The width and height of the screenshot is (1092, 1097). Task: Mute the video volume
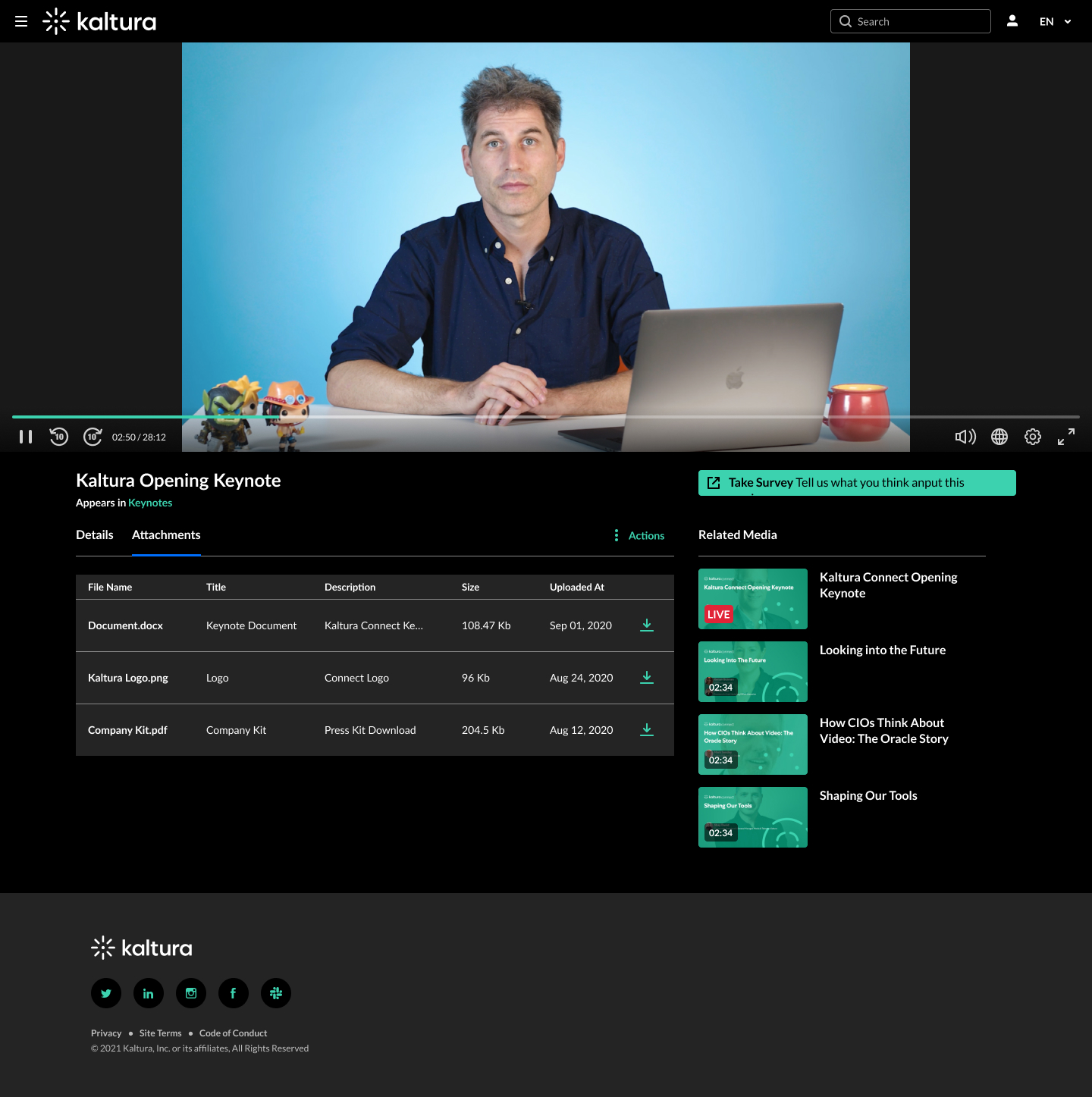coord(965,437)
